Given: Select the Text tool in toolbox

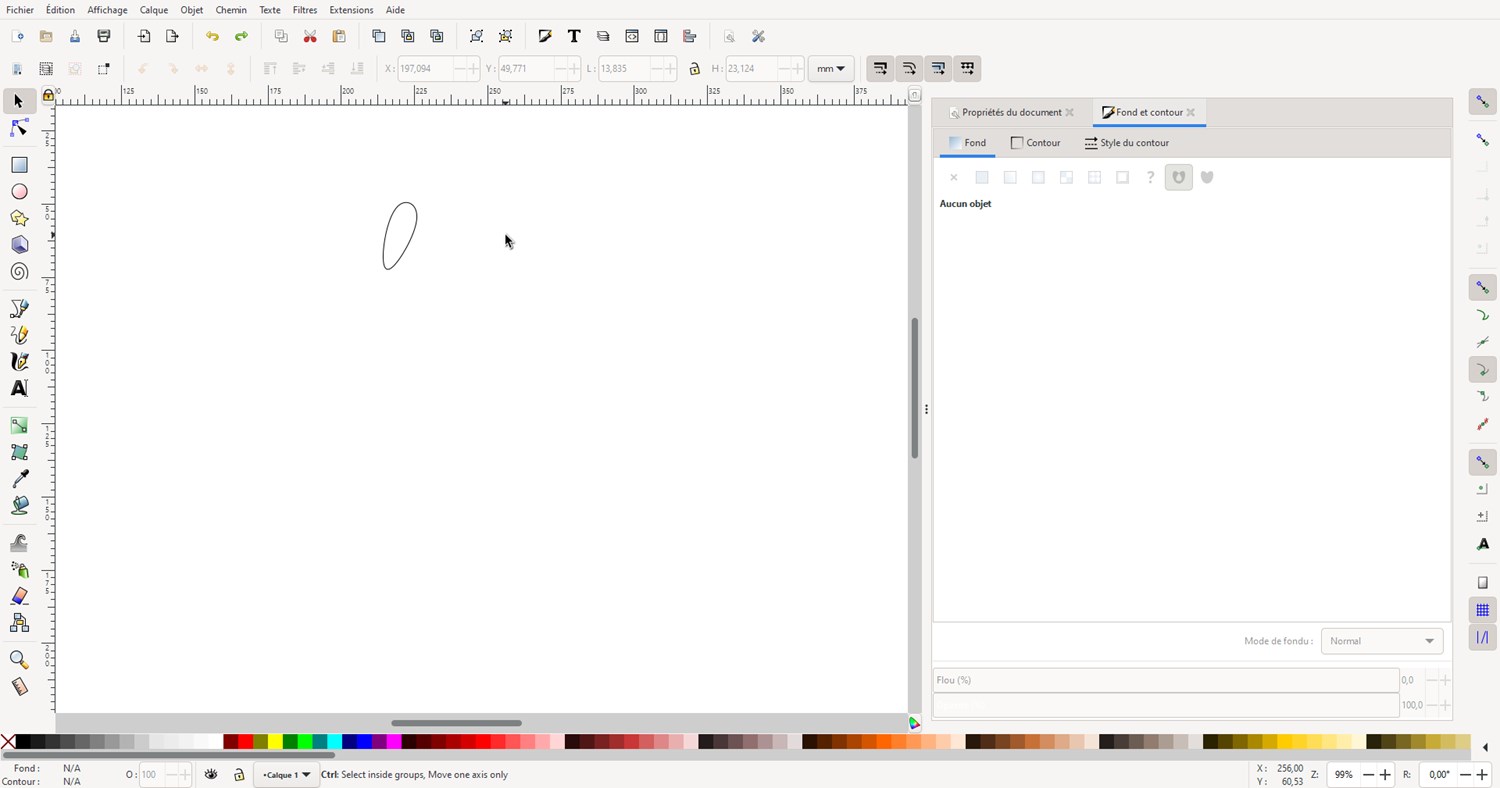Looking at the screenshot, I should (x=19, y=388).
